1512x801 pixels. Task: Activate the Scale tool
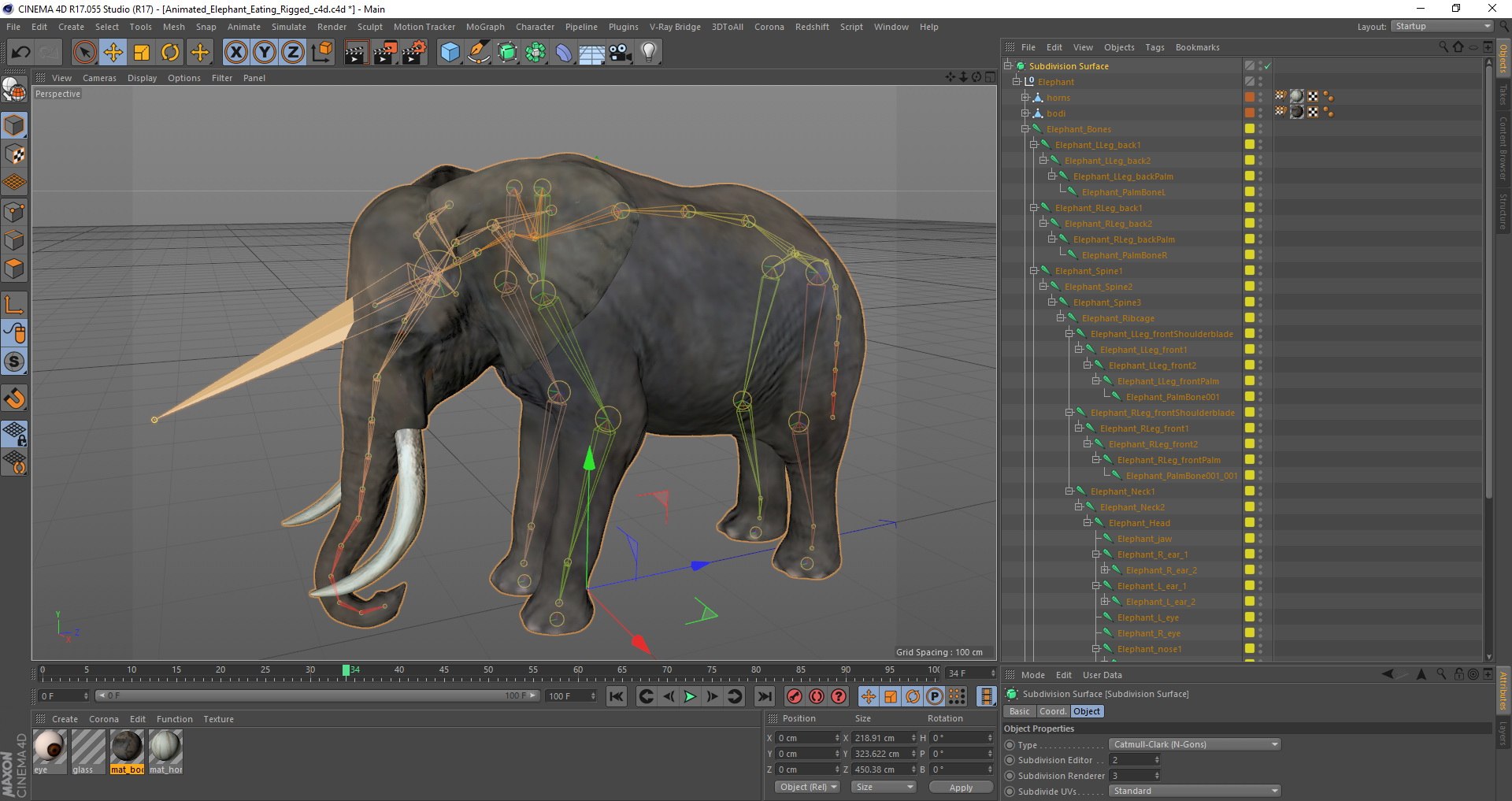(x=142, y=53)
